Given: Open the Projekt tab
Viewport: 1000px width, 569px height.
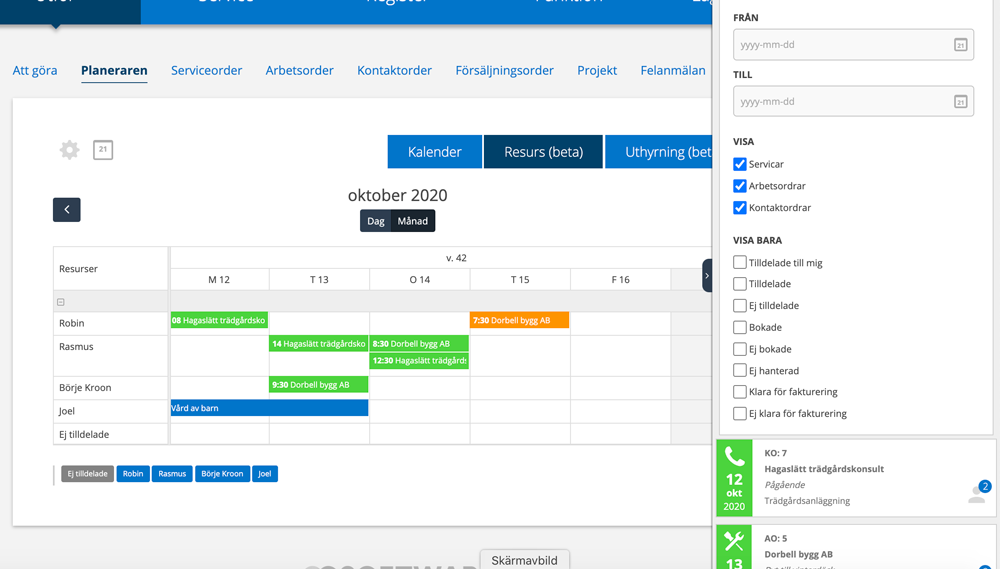Looking at the screenshot, I should point(597,70).
